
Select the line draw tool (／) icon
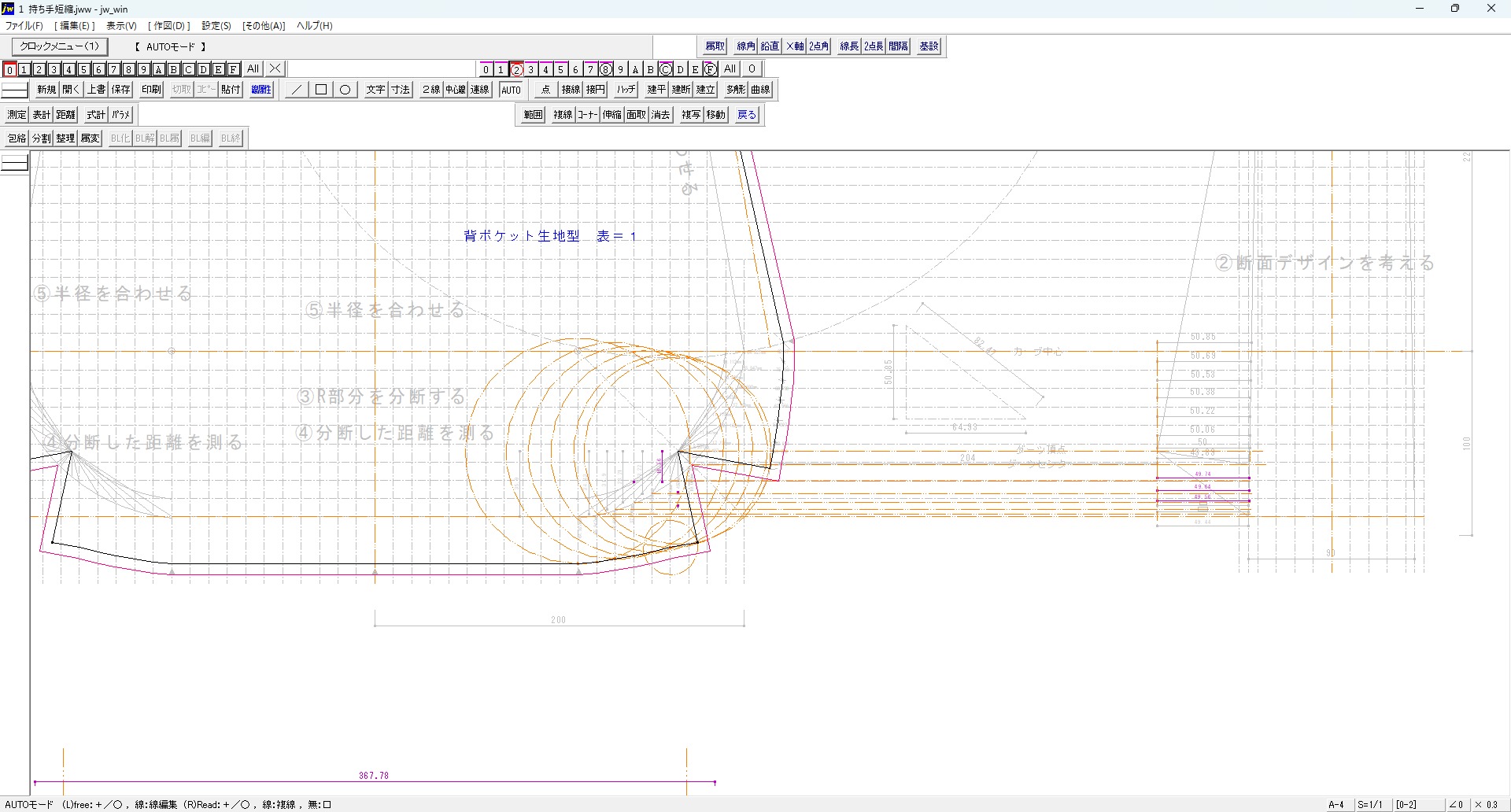pos(296,90)
